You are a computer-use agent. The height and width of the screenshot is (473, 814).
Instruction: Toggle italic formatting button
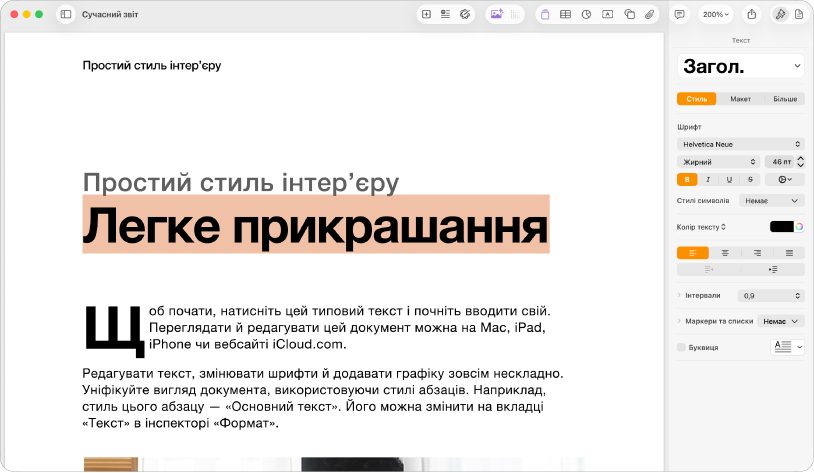click(x=708, y=179)
